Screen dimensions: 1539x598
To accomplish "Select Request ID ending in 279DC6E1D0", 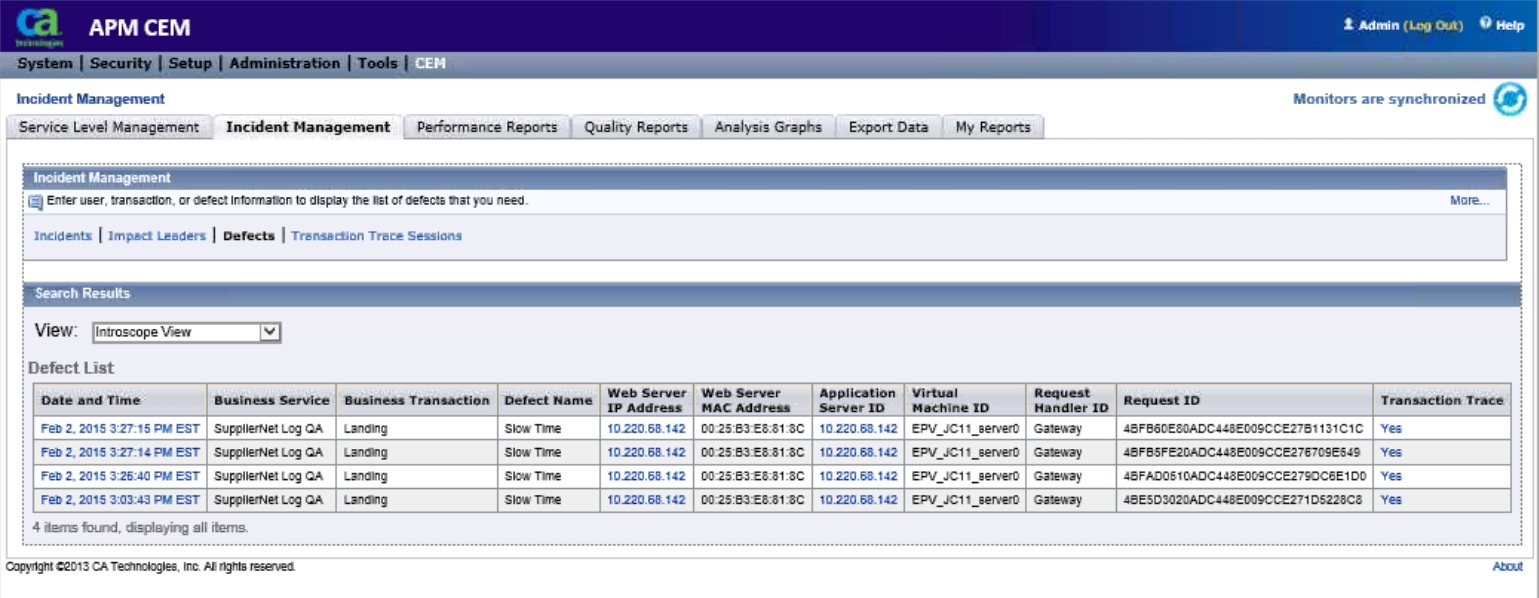I will [1245, 476].
